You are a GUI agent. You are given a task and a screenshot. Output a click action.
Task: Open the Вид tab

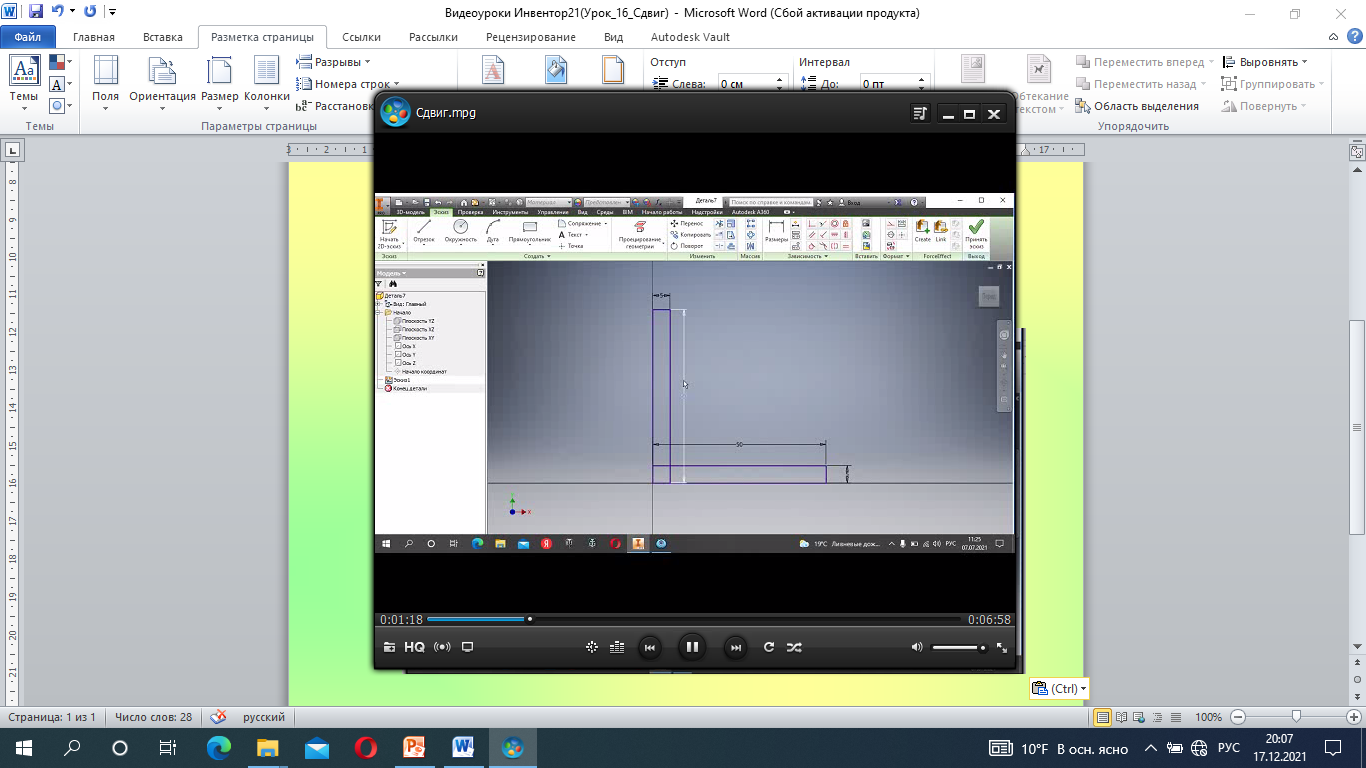click(613, 37)
